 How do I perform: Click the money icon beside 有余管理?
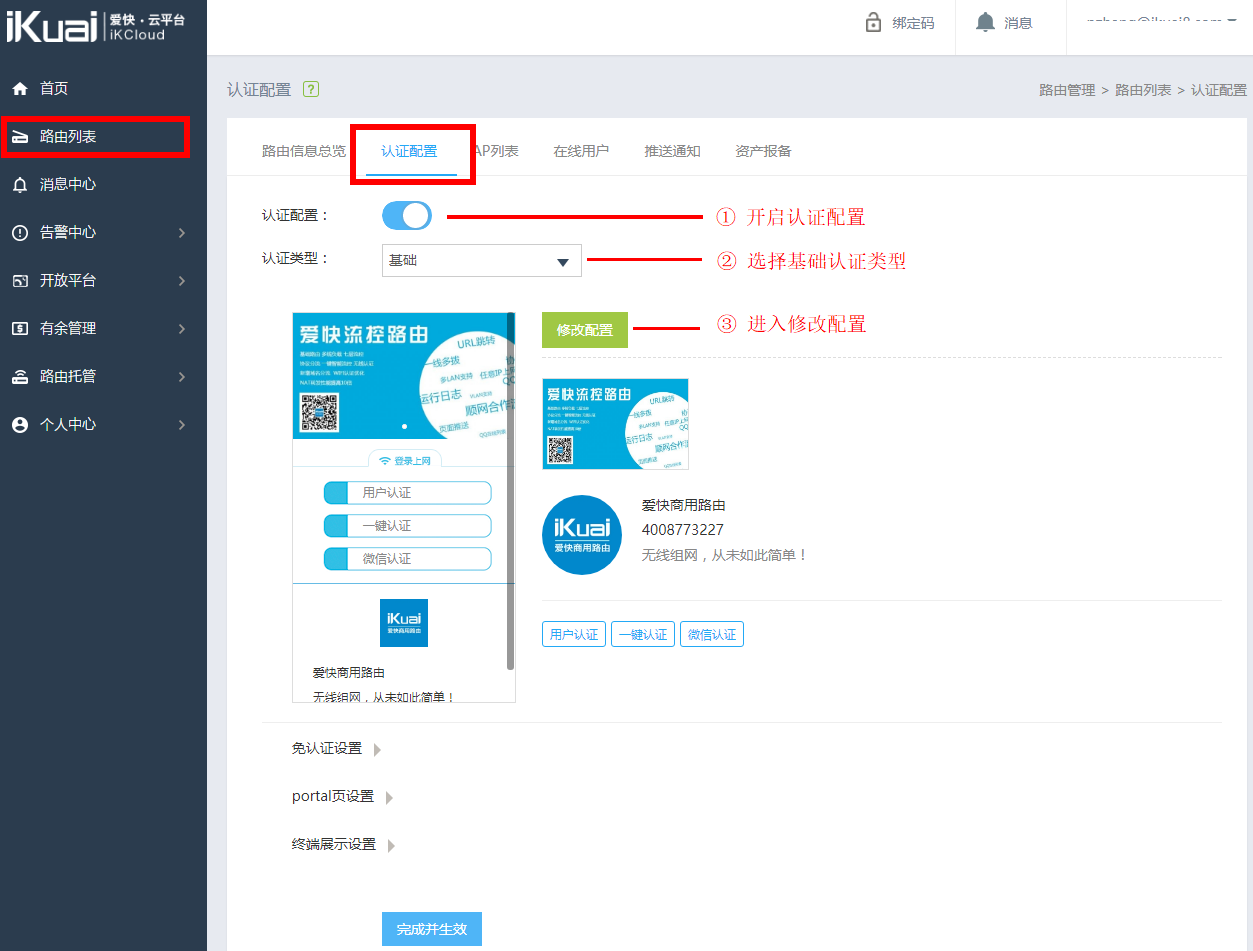[x=20, y=328]
